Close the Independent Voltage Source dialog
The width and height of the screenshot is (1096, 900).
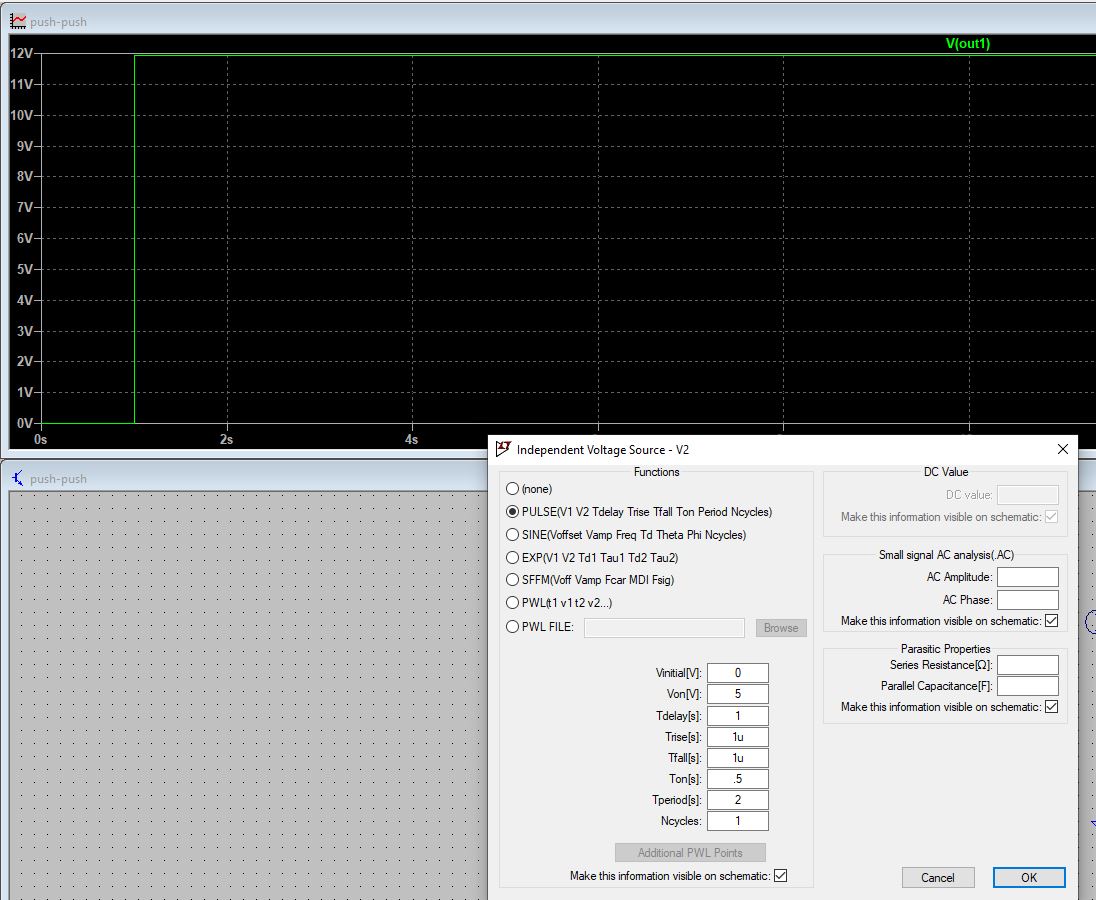click(x=1062, y=449)
